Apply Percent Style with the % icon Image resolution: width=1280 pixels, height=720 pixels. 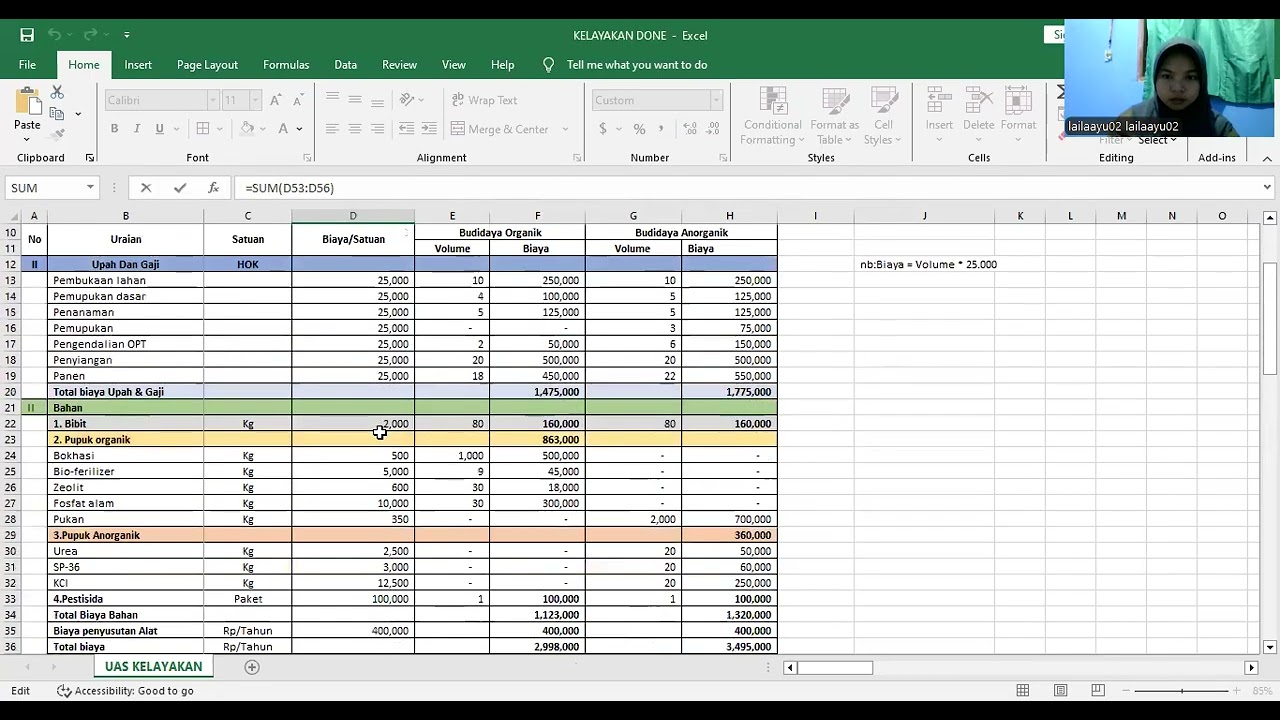tap(639, 129)
